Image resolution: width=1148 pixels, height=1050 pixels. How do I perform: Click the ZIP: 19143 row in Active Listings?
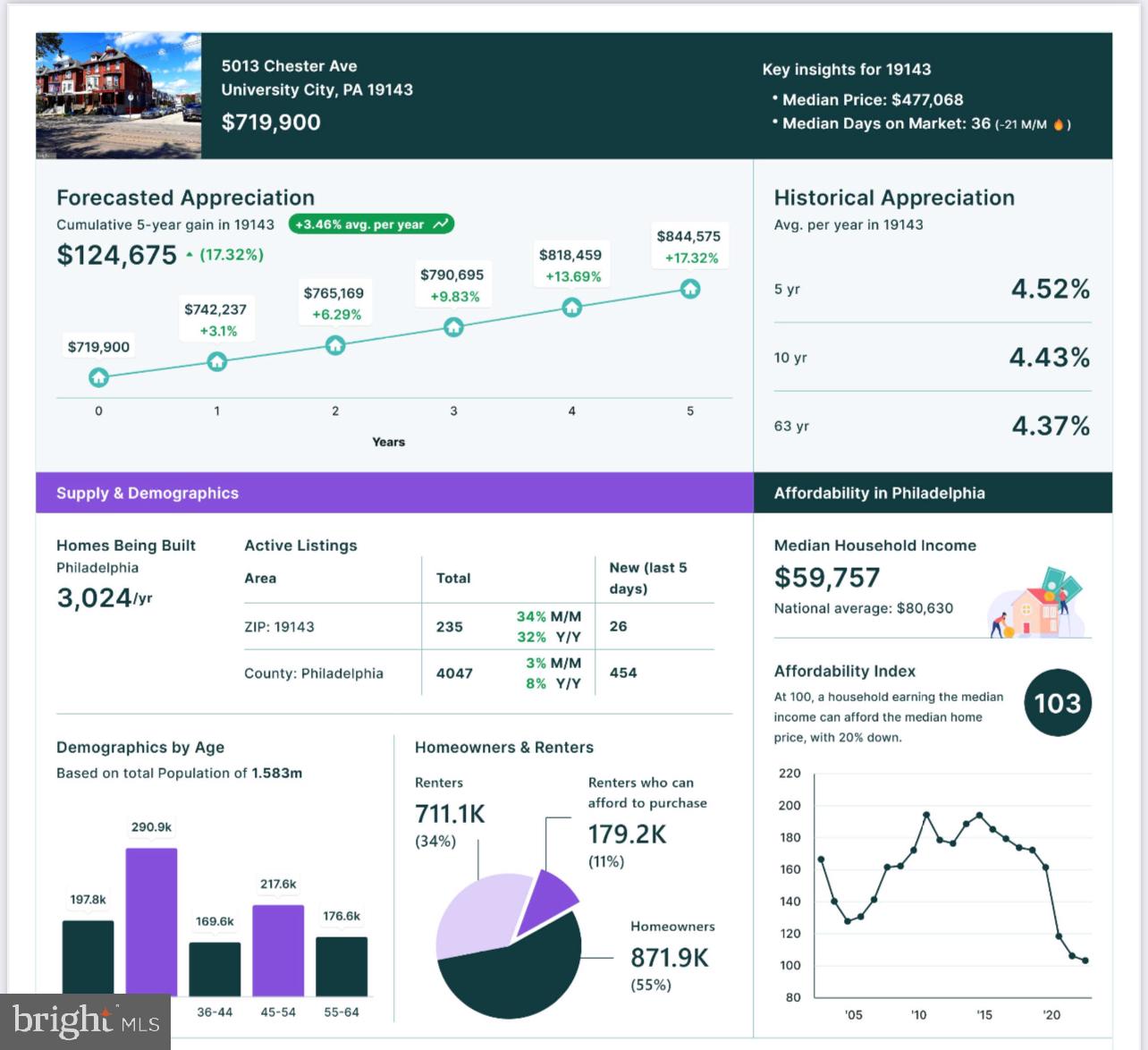point(279,627)
